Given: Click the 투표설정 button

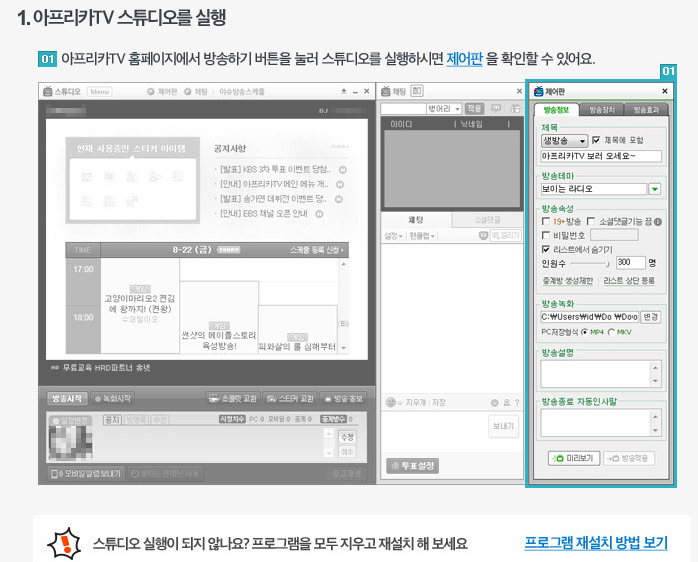Looking at the screenshot, I should pyautogui.click(x=413, y=466).
